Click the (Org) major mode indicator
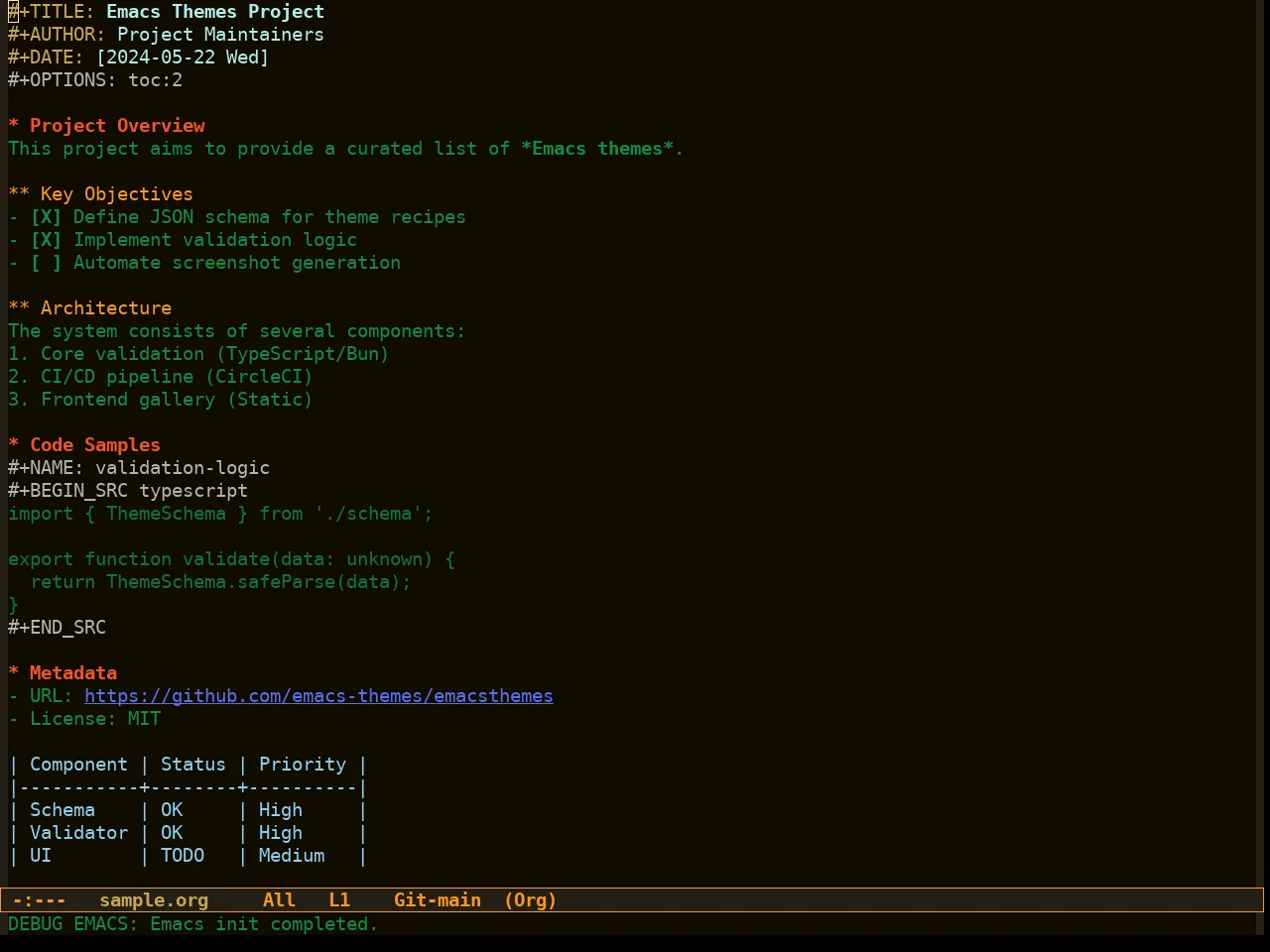Viewport: 1270px width, 952px height. point(531,900)
